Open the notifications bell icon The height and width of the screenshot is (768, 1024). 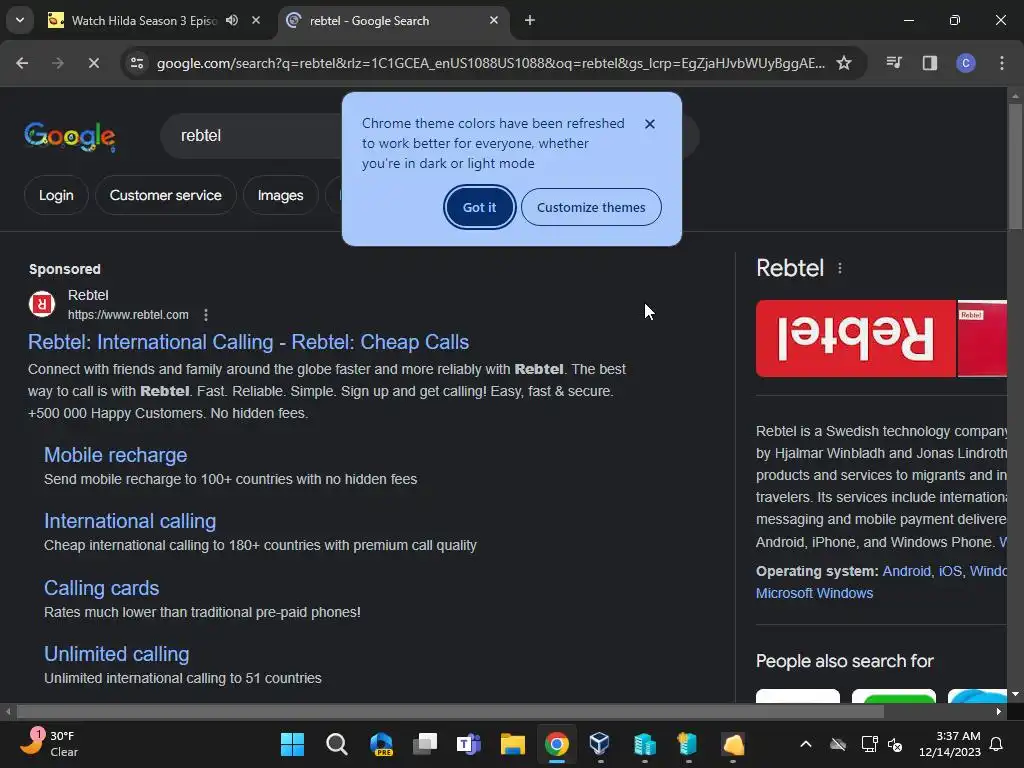point(997,744)
